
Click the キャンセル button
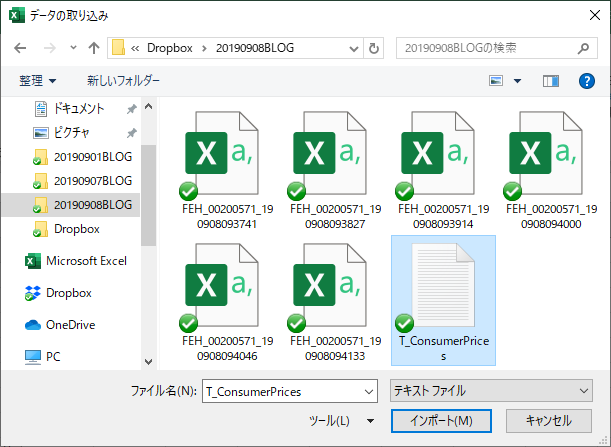pos(548,421)
